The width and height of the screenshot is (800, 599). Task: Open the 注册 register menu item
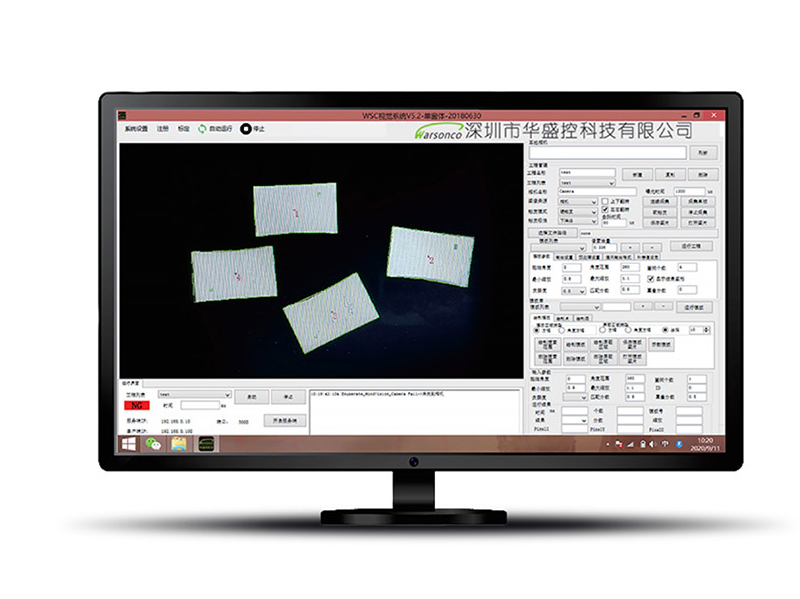(163, 129)
